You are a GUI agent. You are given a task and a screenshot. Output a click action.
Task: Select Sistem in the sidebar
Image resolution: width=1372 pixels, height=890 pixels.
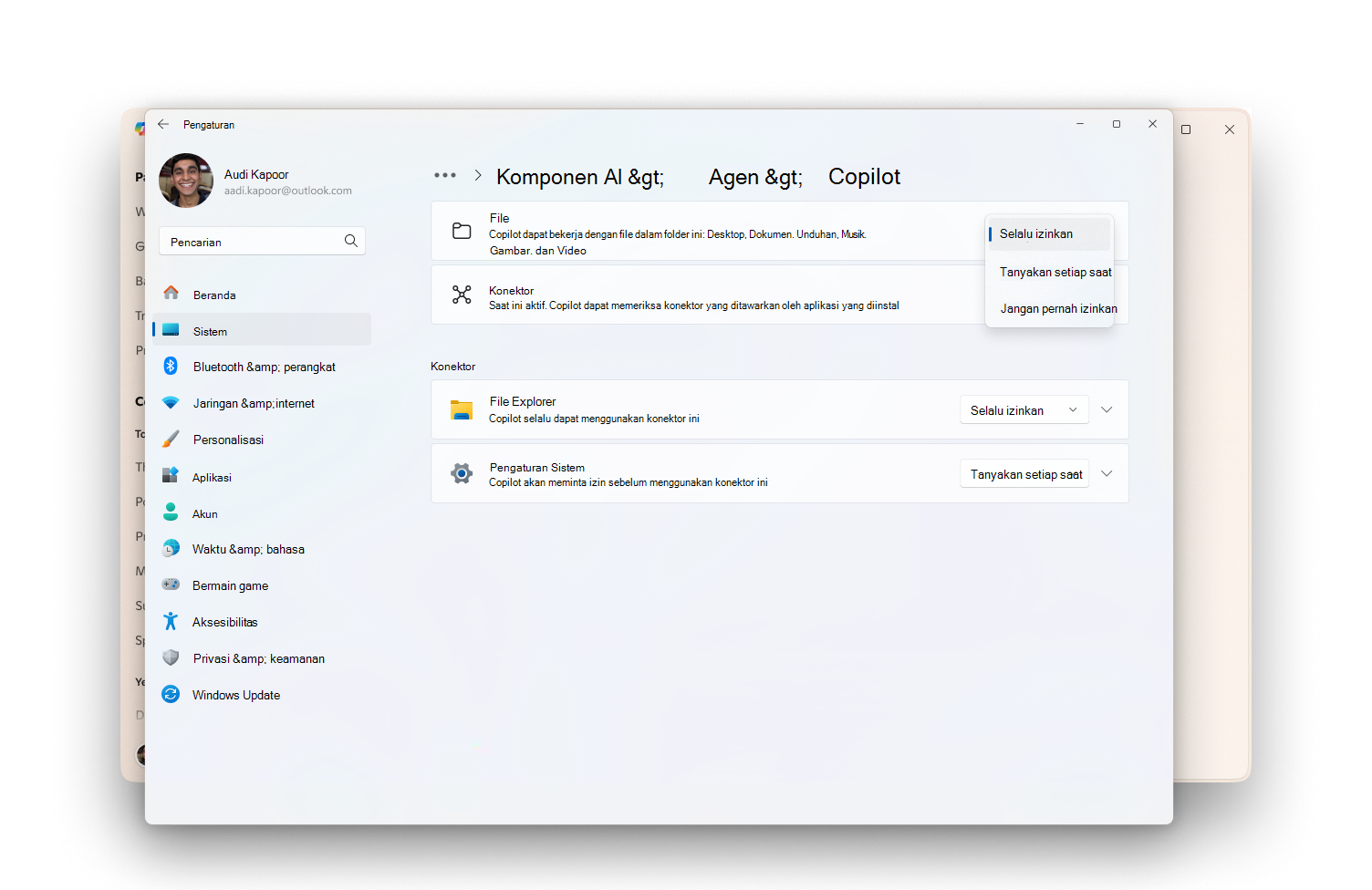[x=262, y=330]
